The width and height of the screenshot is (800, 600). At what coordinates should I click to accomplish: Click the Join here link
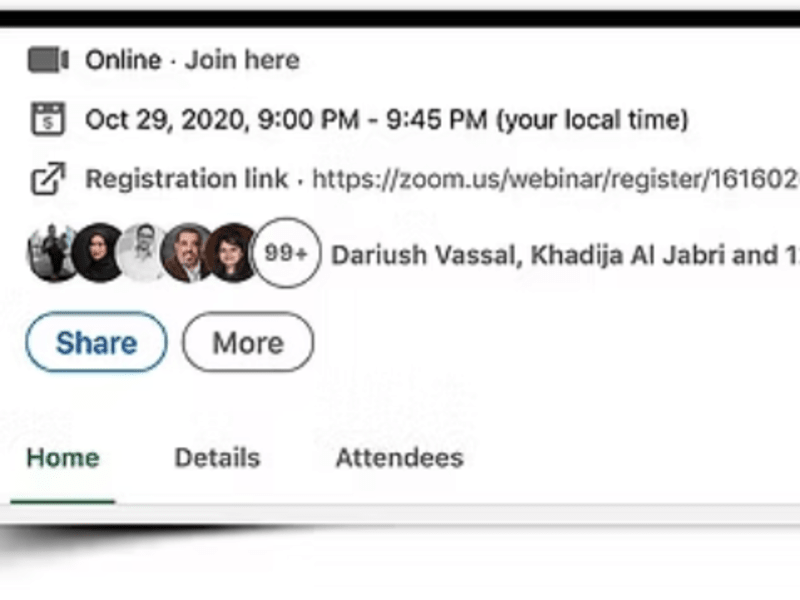click(242, 60)
